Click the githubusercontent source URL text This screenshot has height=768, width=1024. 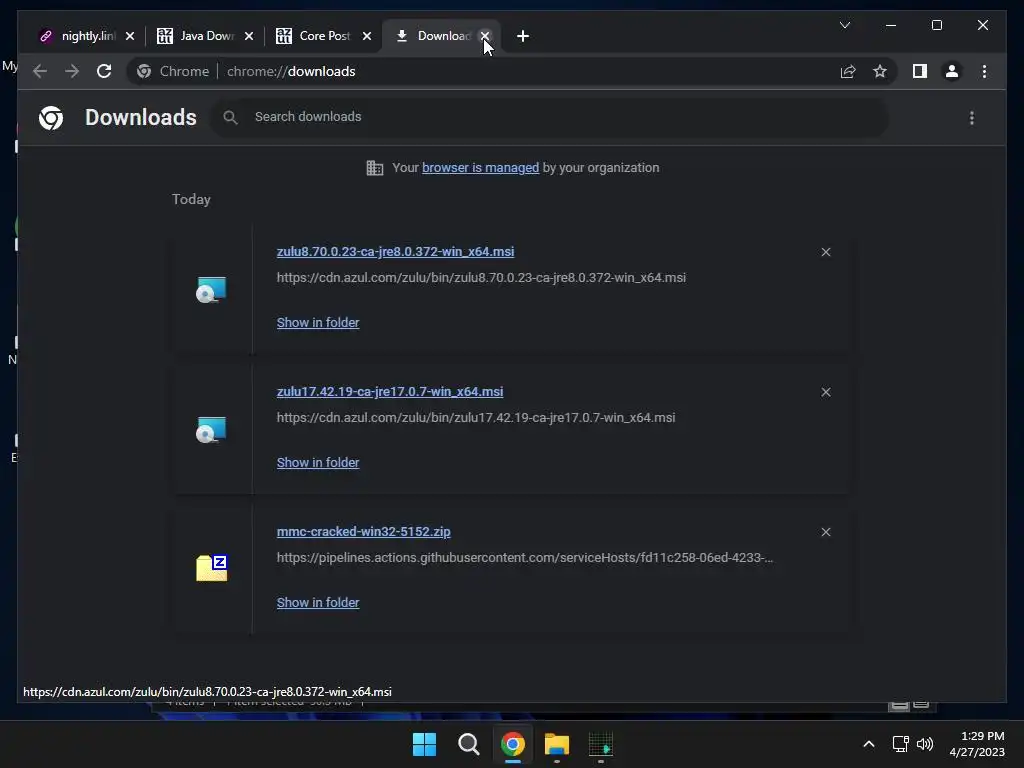(x=524, y=558)
